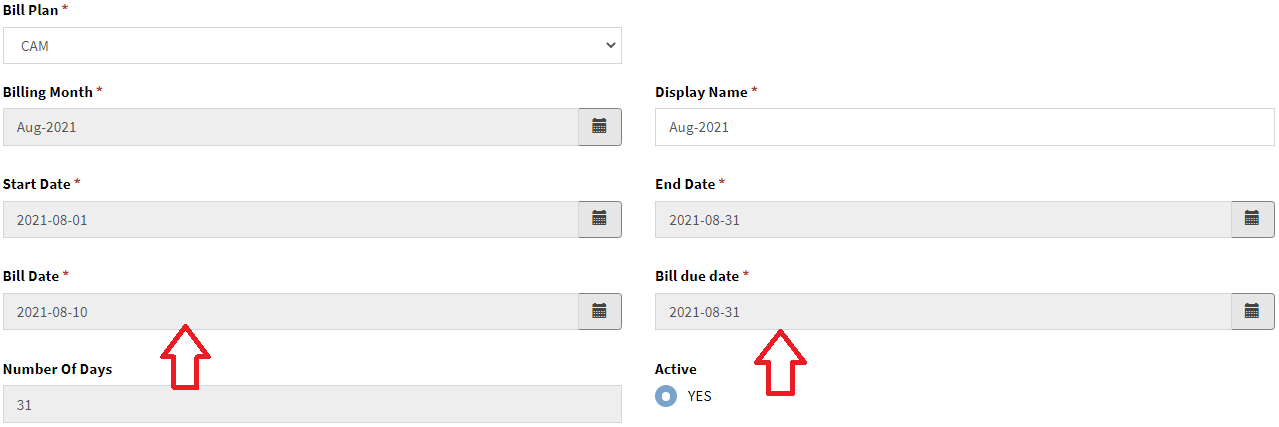The width and height of the screenshot is (1279, 427).
Task: Click the Billing Month field showing Aug-2021
Action: point(290,127)
